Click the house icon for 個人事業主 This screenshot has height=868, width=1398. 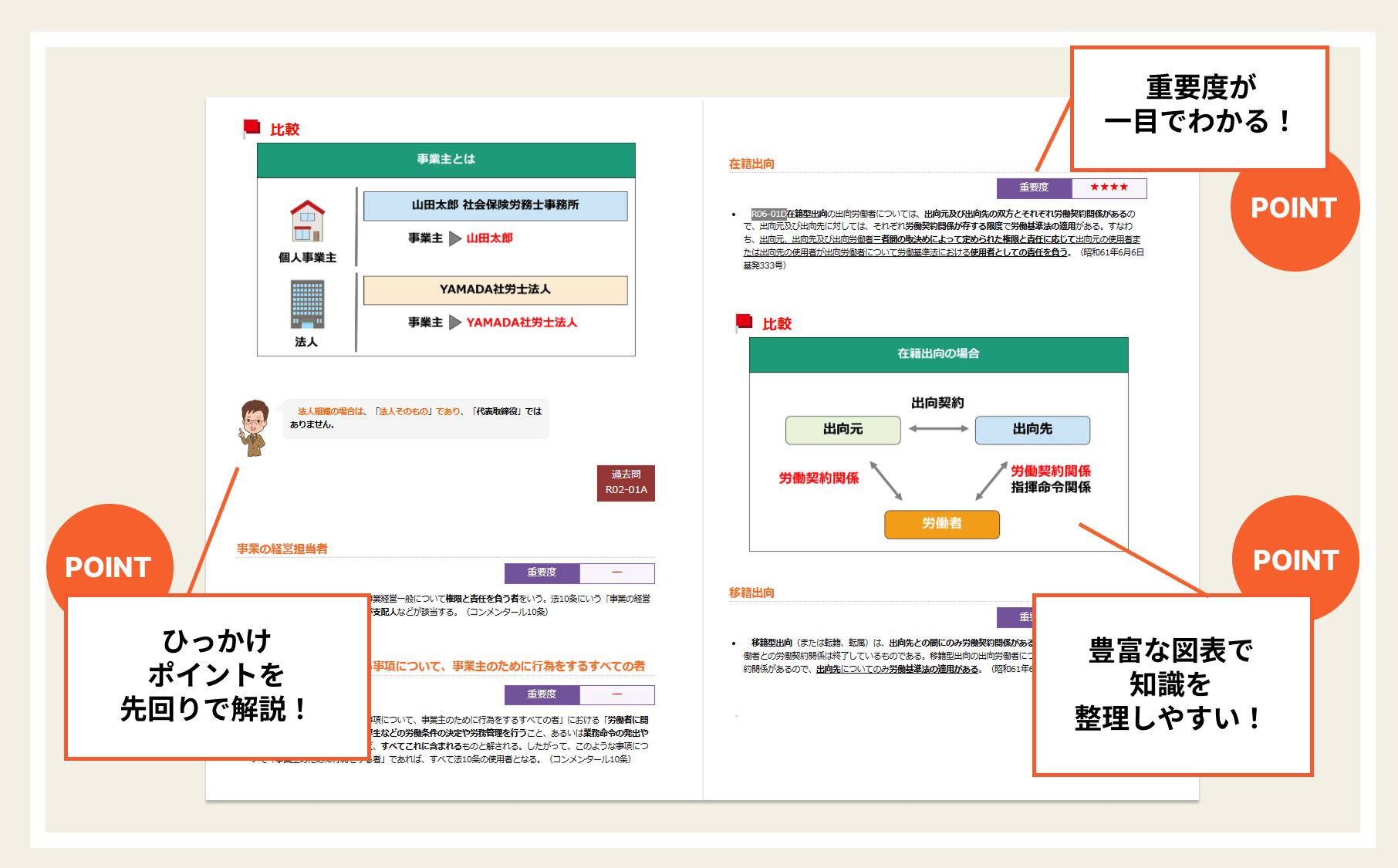point(307,221)
